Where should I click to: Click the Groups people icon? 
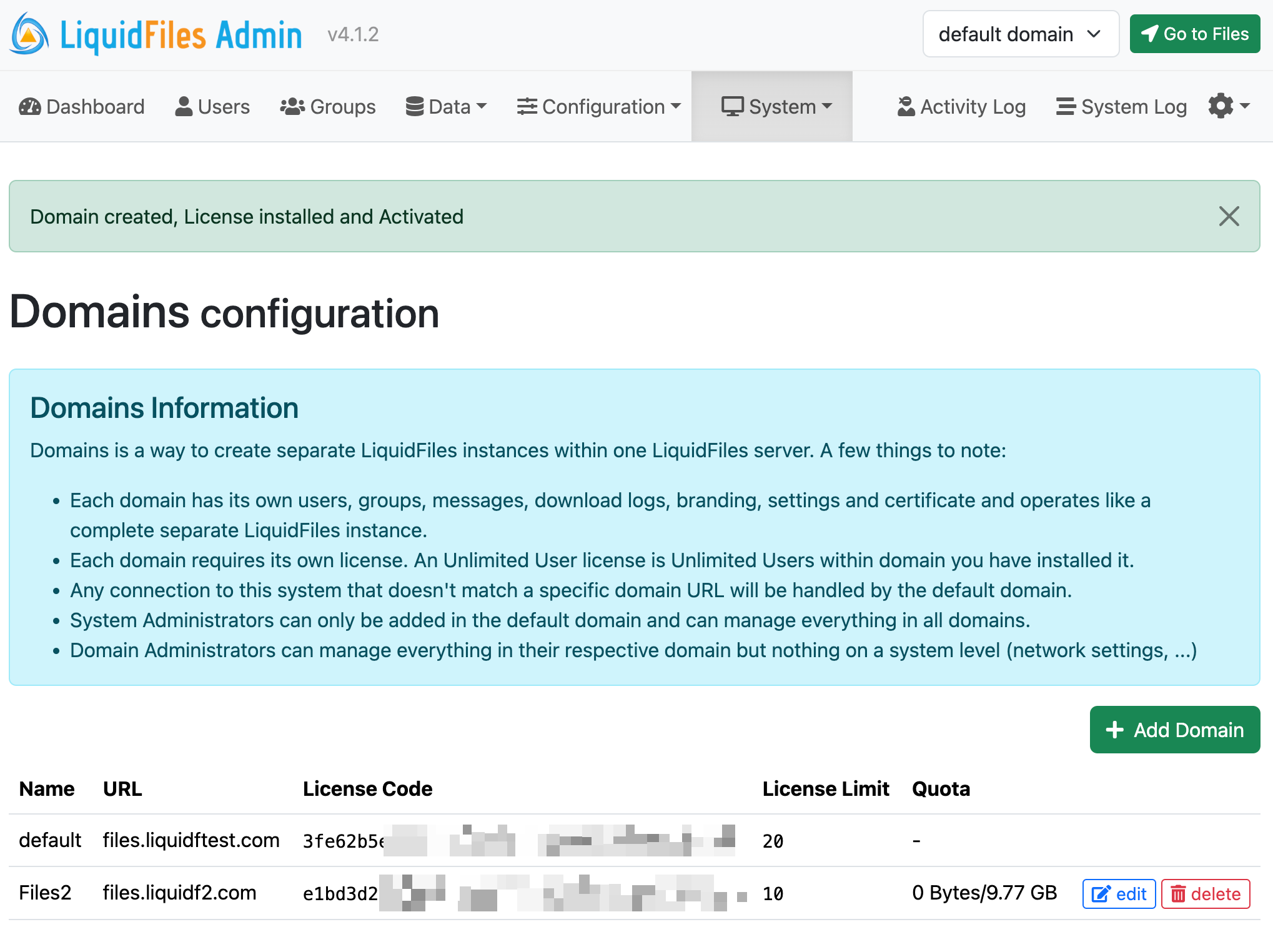(x=292, y=106)
